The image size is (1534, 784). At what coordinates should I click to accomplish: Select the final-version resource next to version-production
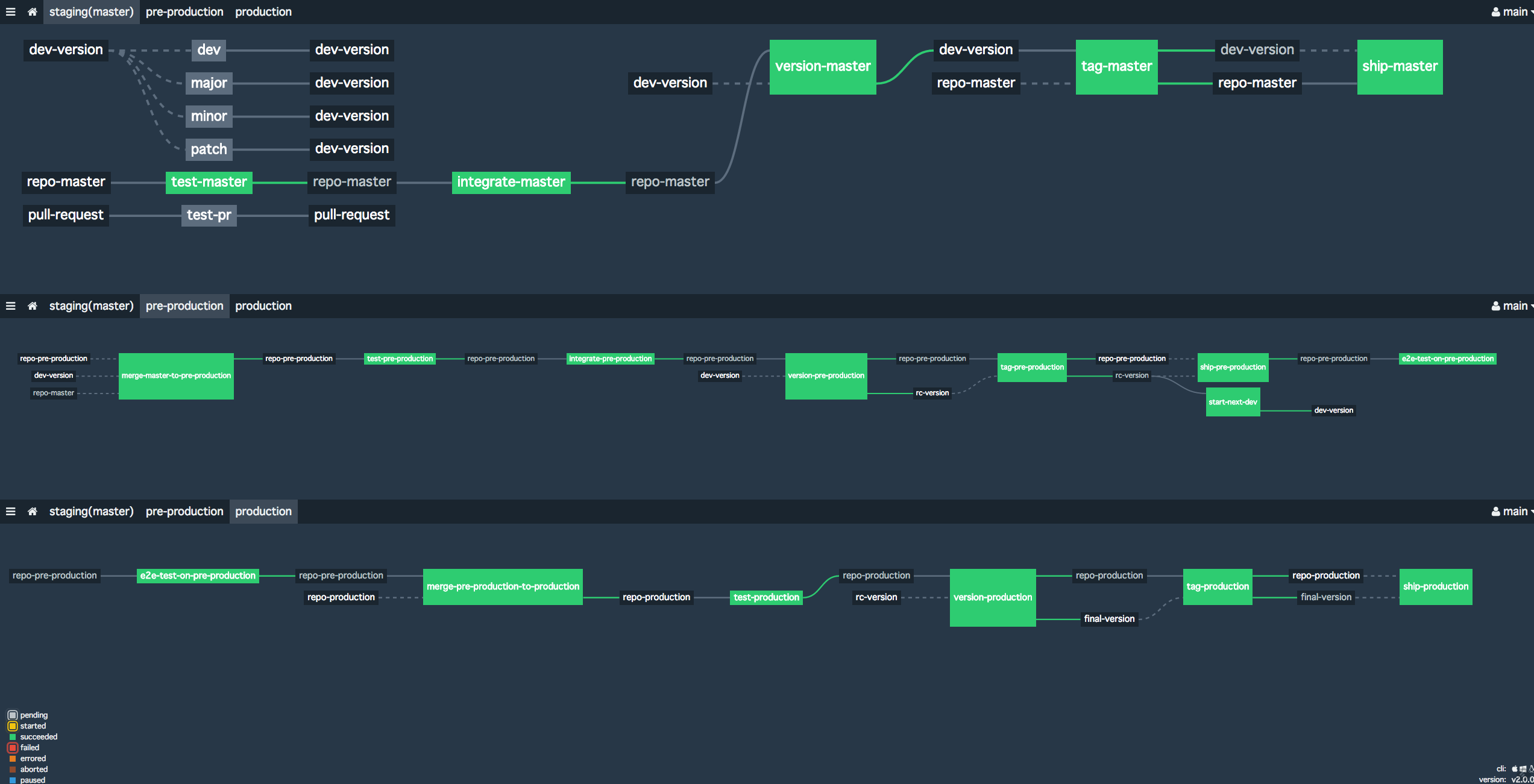pos(1109,619)
